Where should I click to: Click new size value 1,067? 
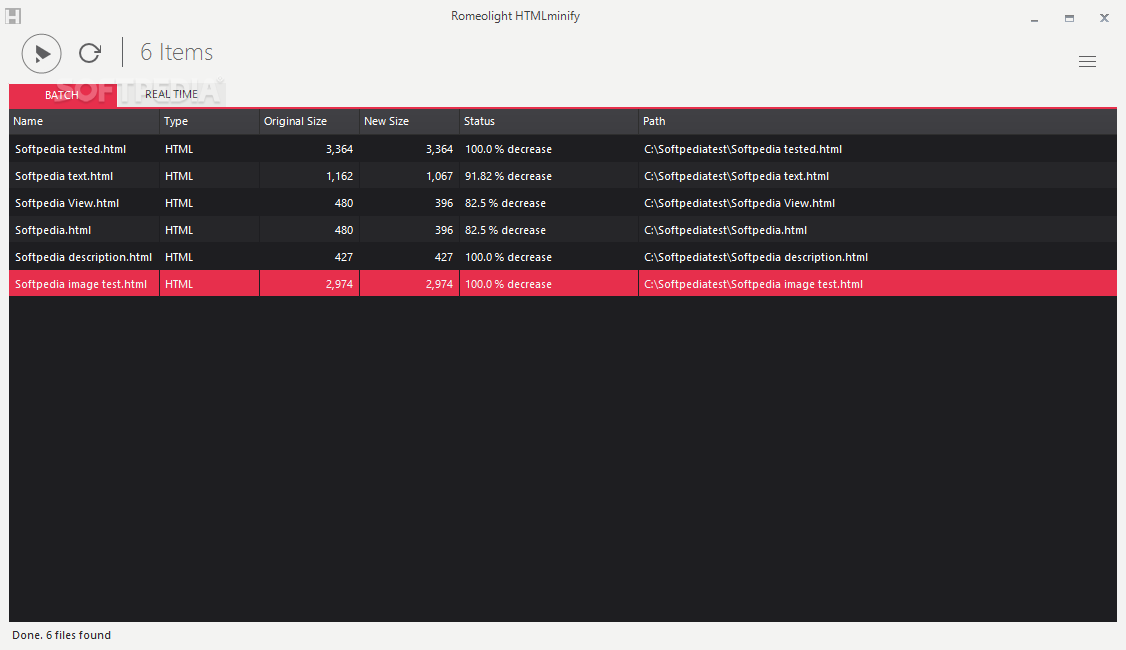pos(439,176)
